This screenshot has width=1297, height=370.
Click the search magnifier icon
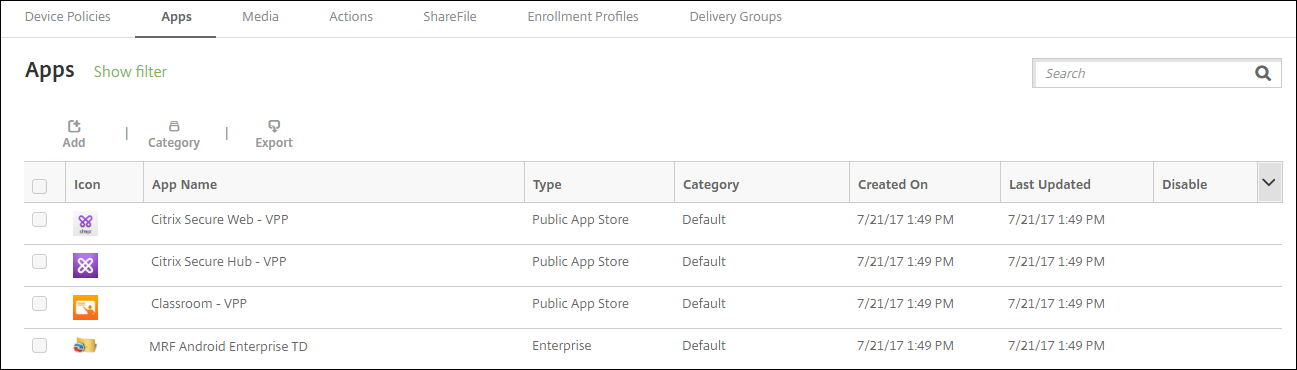click(1263, 73)
